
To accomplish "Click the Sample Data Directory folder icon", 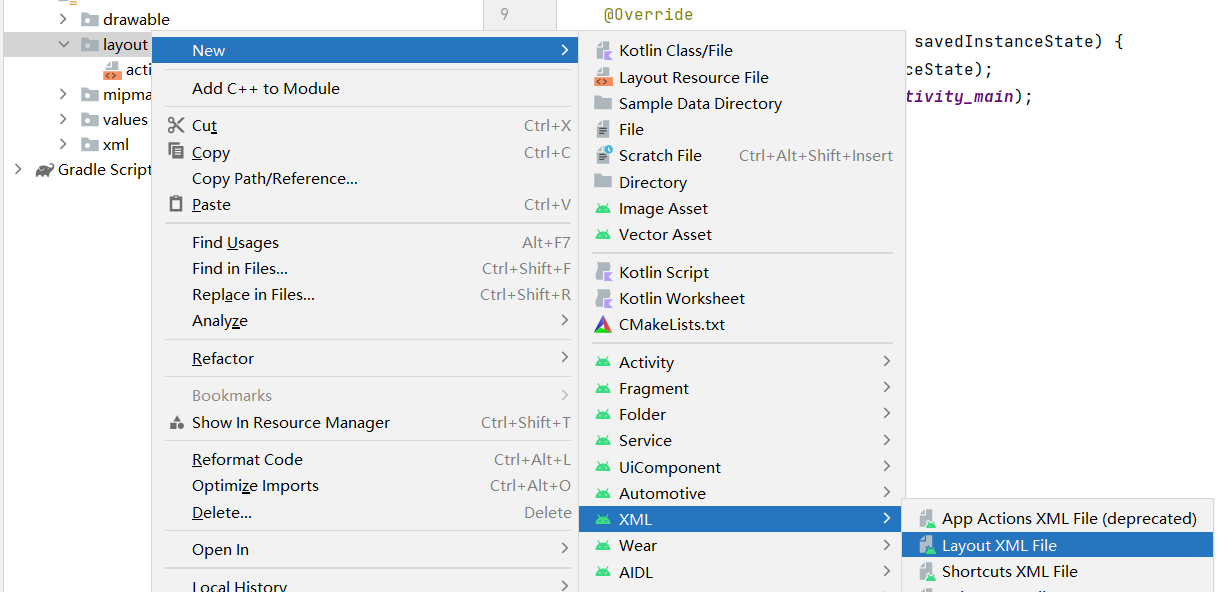I will click(x=603, y=103).
